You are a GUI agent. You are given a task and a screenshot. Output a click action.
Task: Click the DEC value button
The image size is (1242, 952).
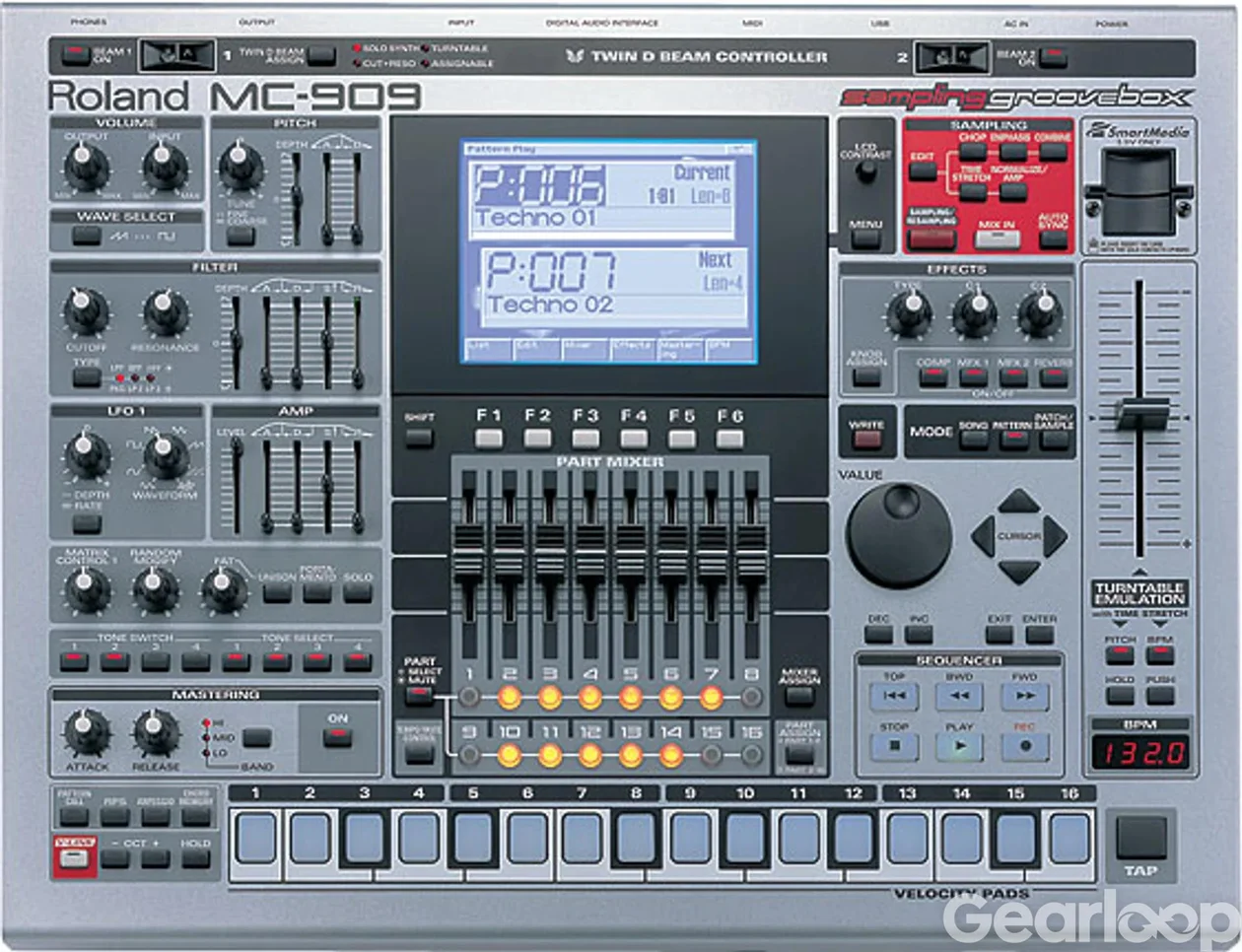(878, 635)
